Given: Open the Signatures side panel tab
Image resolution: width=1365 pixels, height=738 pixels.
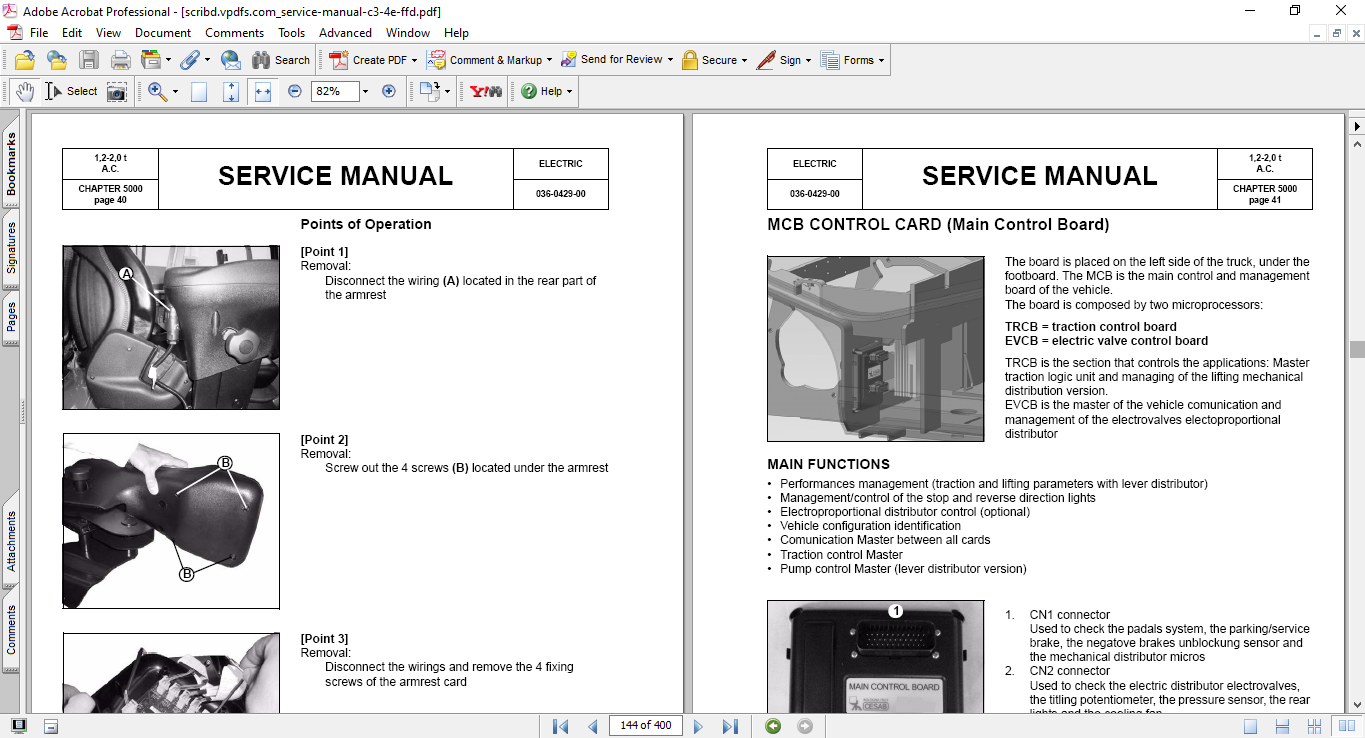Looking at the screenshot, I should 11,247.
